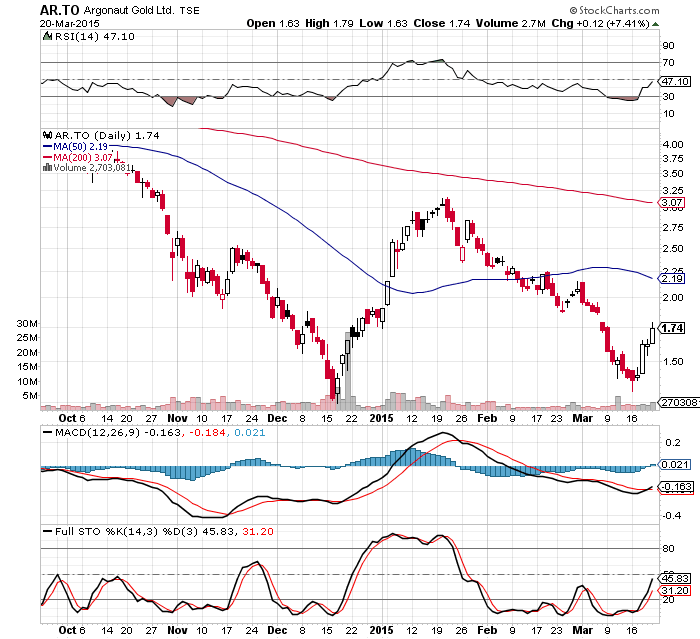Click the 90 level on RSI axis
Screen dimensions: 700x639
pyautogui.click(x=668, y=46)
